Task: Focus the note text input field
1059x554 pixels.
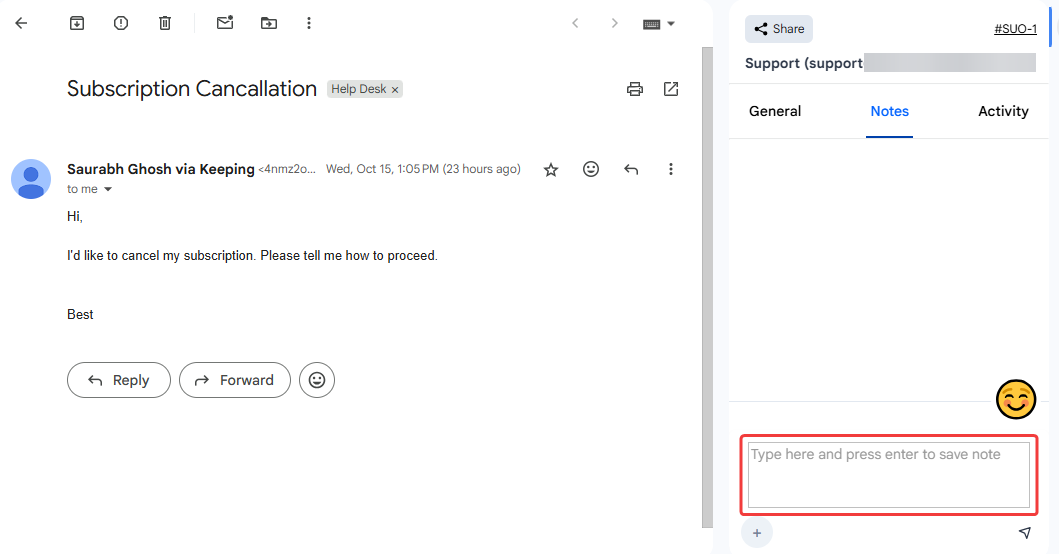Action: coord(888,475)
